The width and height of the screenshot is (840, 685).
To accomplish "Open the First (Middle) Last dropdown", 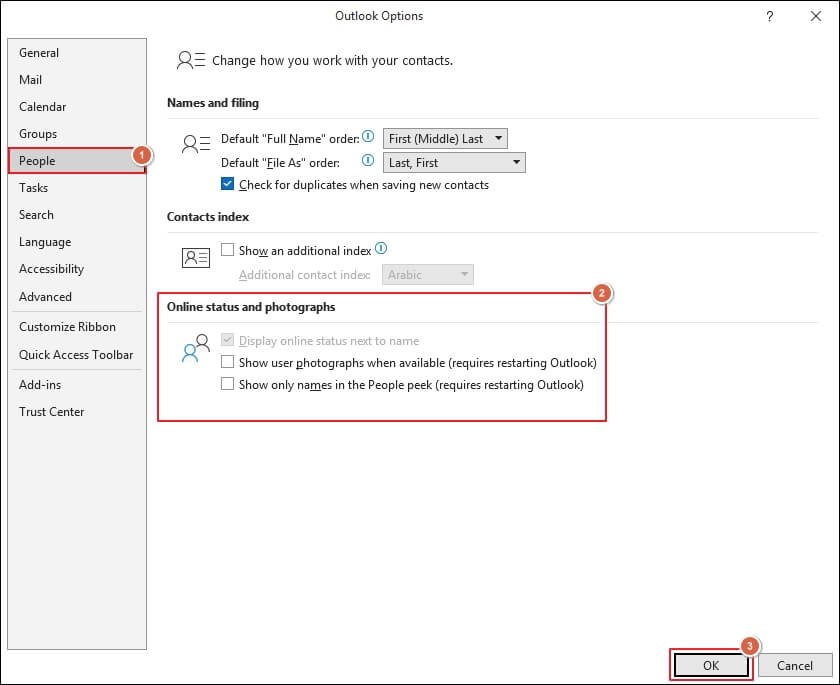I will (x=446, y=139).
